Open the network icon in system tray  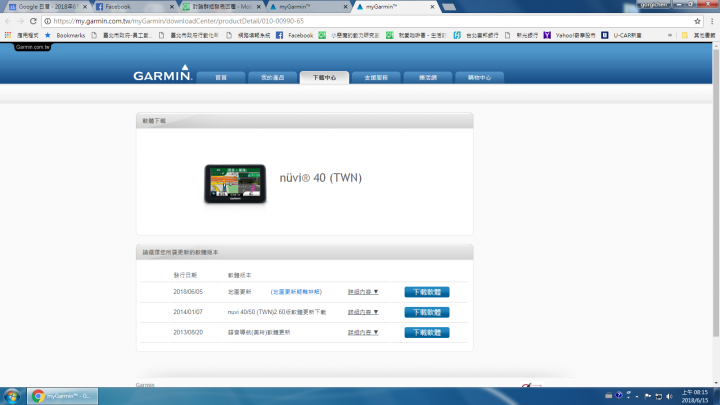point(658,396)
